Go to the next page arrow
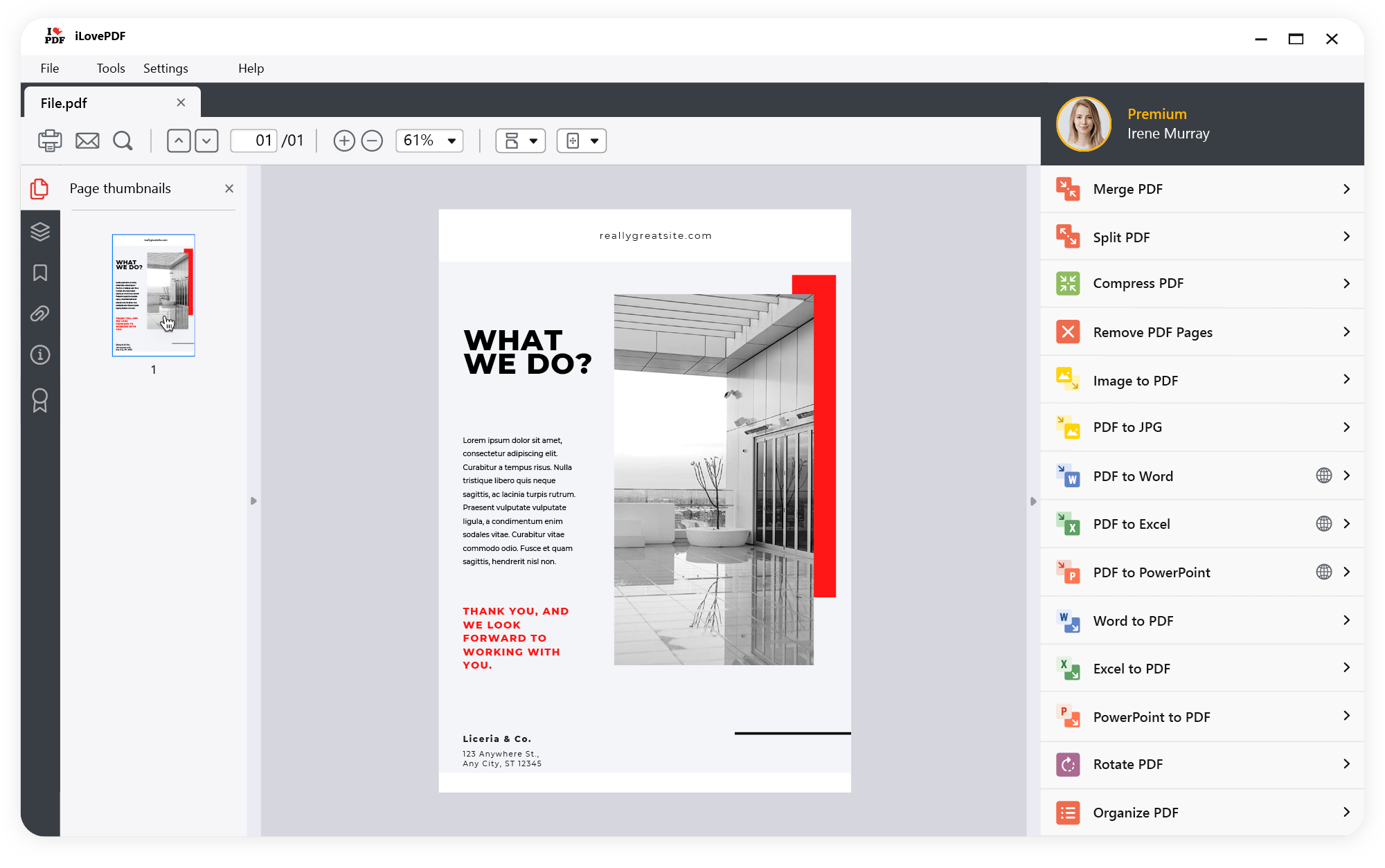1385x868 pixels. (206, 141)
